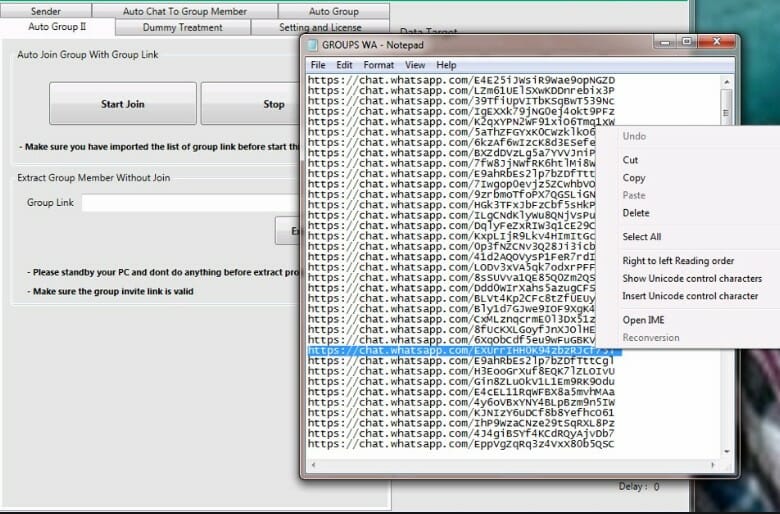
Task: Switch to the Auto Group tab
Action: point(333,11)
